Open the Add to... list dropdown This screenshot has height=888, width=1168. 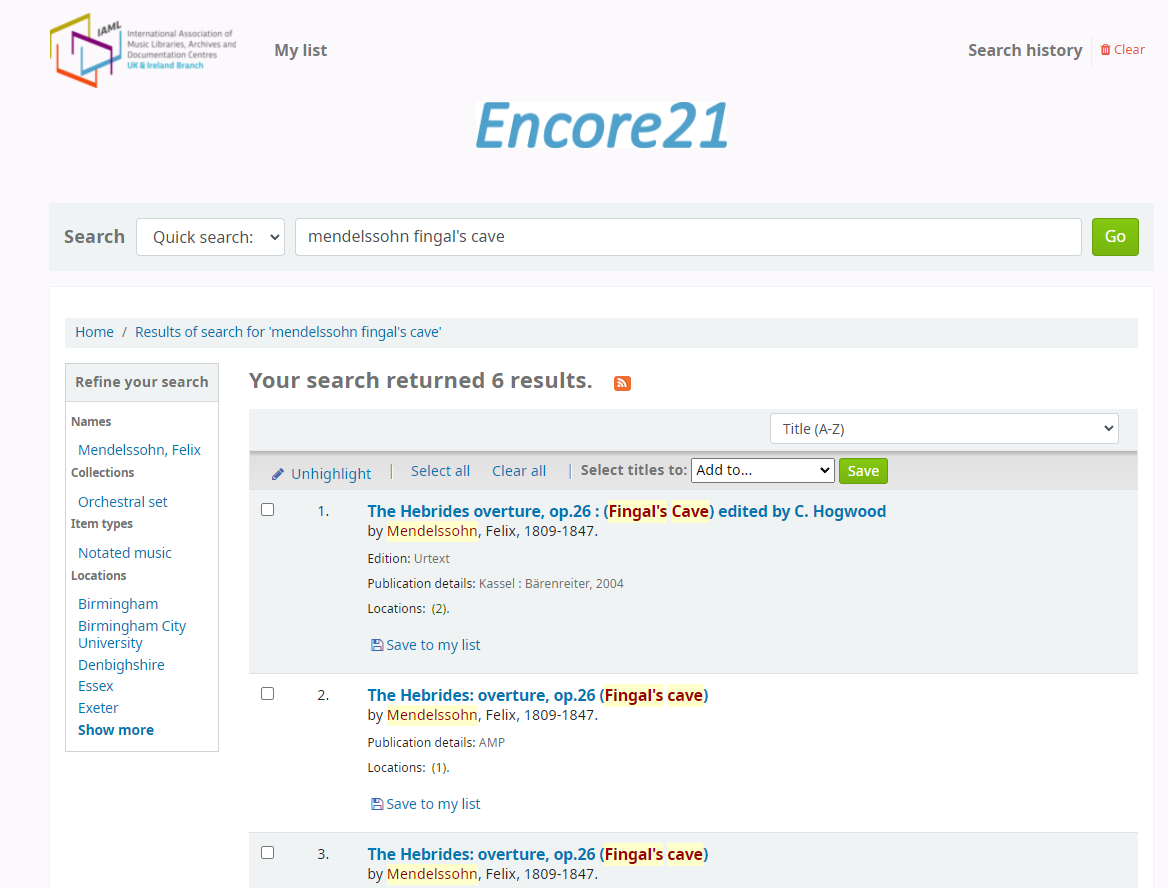(x=762, y=470)
